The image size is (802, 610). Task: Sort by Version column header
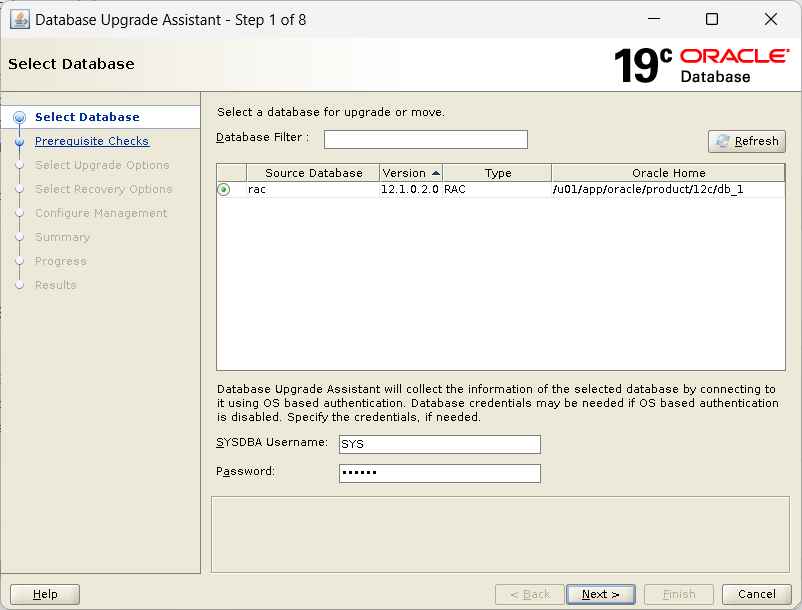[411, 173]
